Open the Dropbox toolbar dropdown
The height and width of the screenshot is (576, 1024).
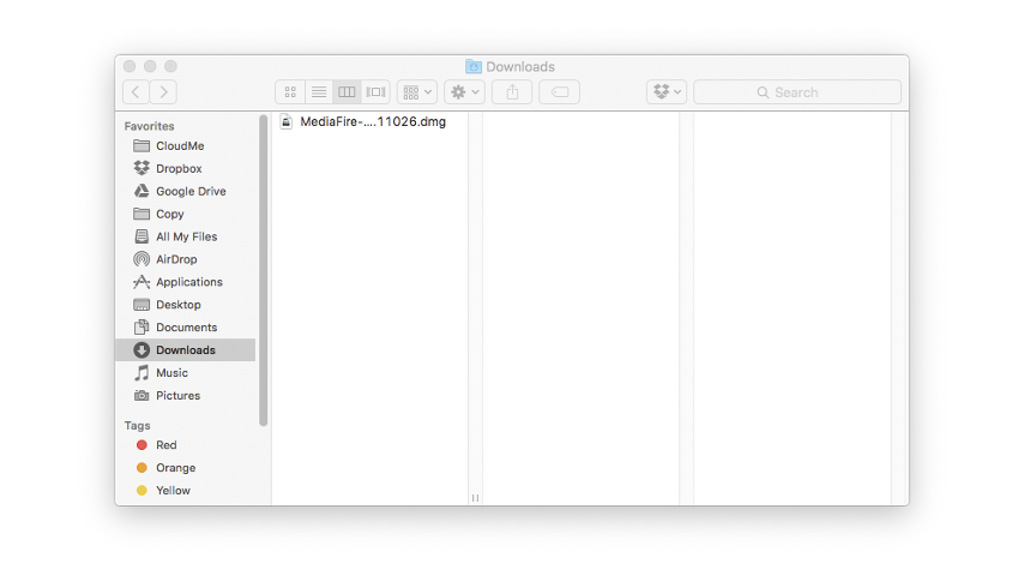pyautogui.click(x=667, y=92)
